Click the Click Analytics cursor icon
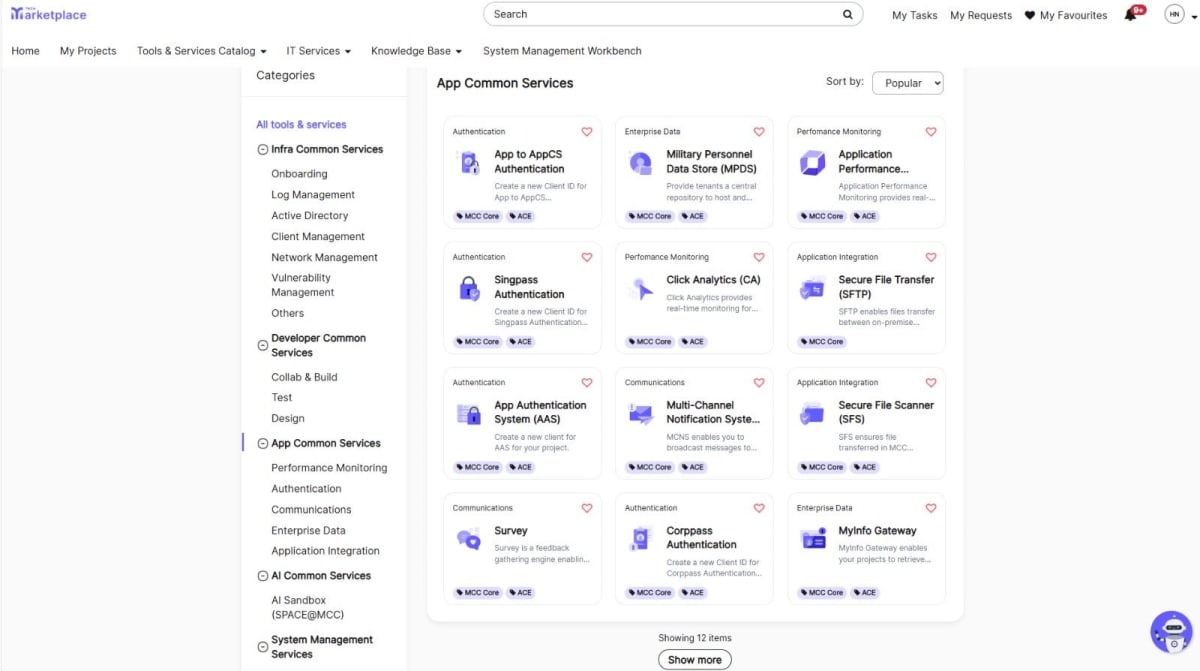This screenshot has width=1200, height=671. tap(641, 289)
